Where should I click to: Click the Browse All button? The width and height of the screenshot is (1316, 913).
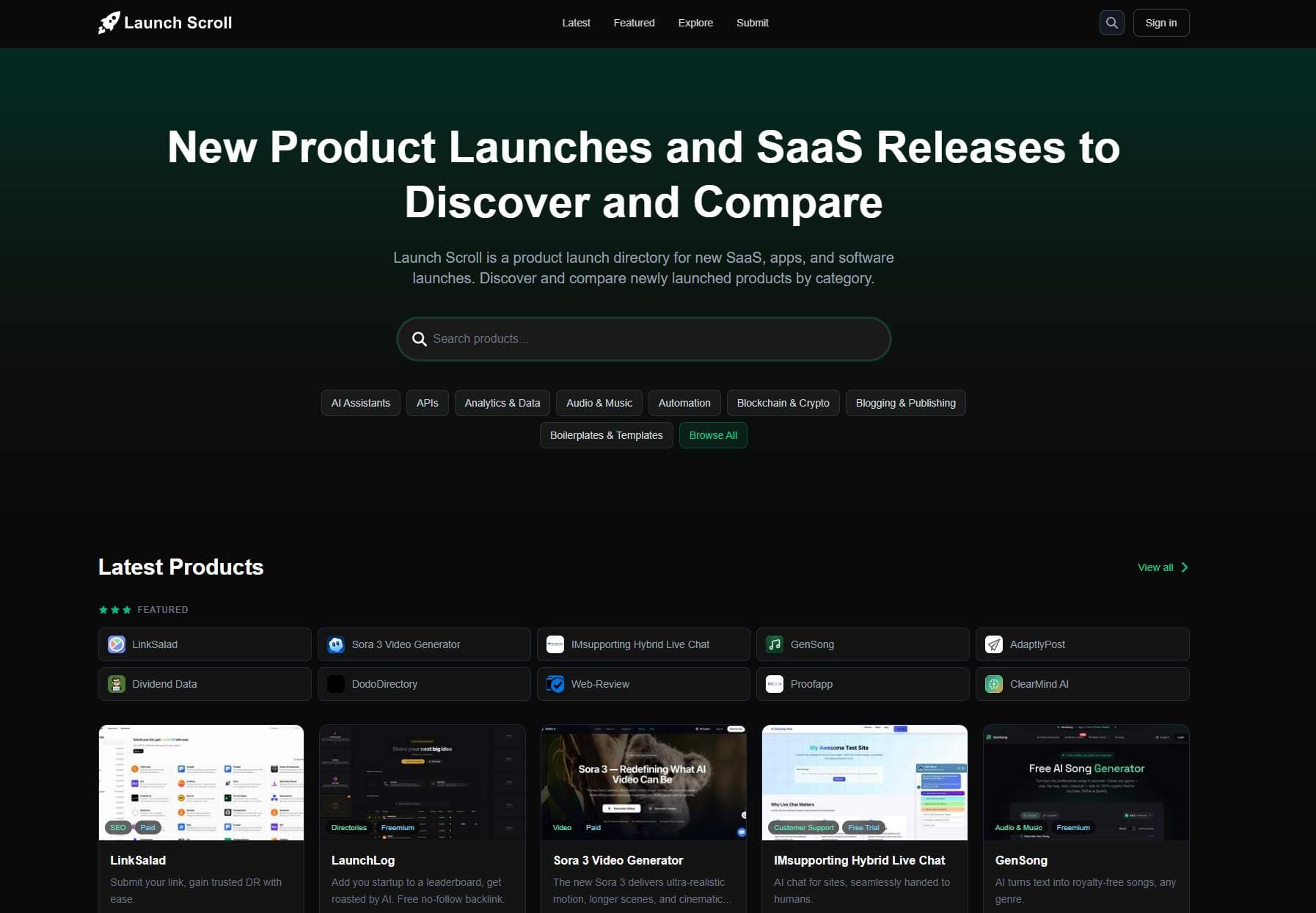click(x=712, y=434)
